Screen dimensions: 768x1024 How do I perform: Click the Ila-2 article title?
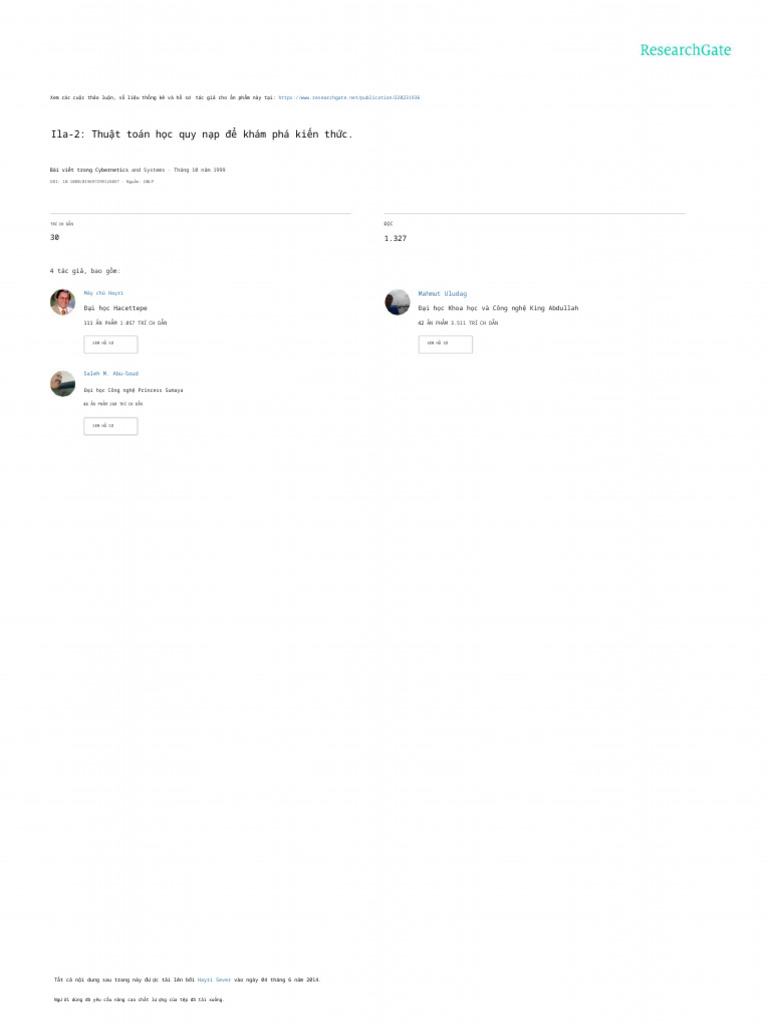click(202, 134)
